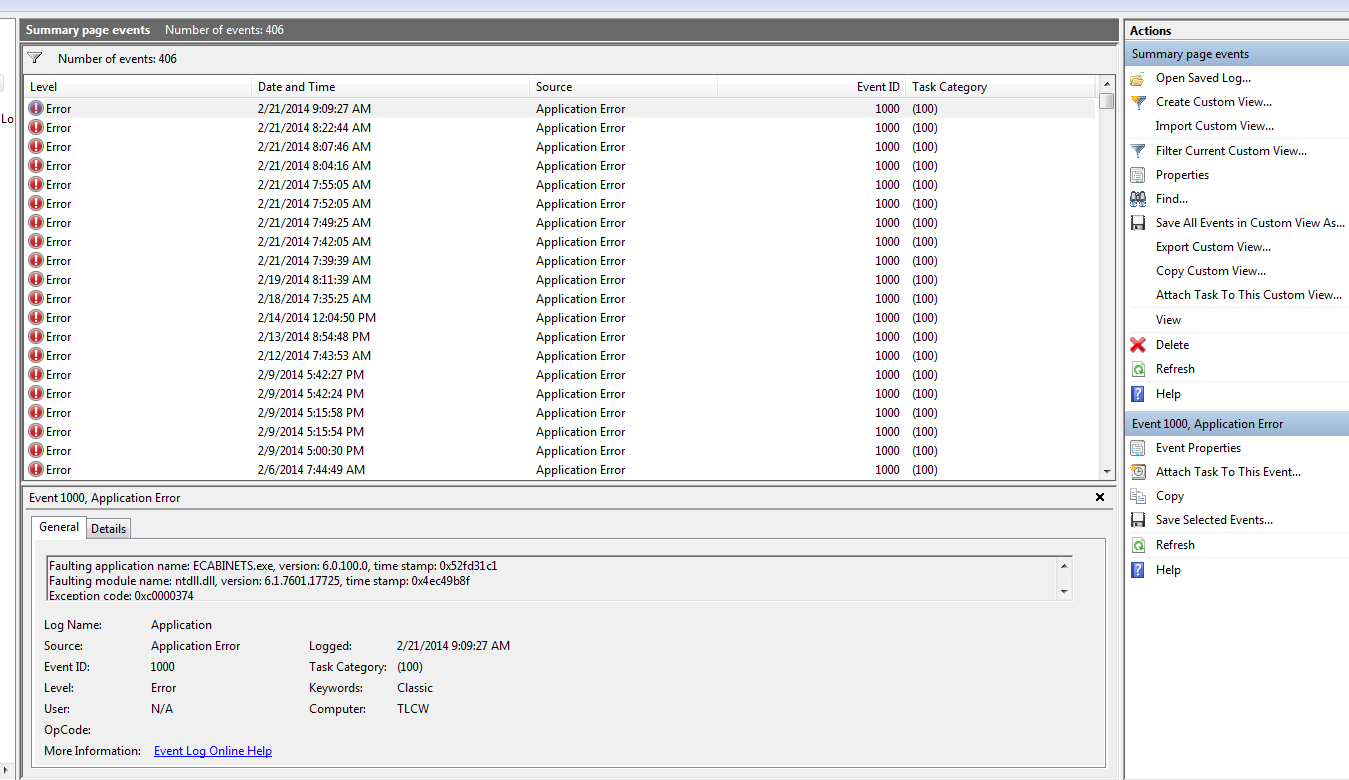
Task: Click the Create Custom View funnel icon
Action: point(1137,102)
